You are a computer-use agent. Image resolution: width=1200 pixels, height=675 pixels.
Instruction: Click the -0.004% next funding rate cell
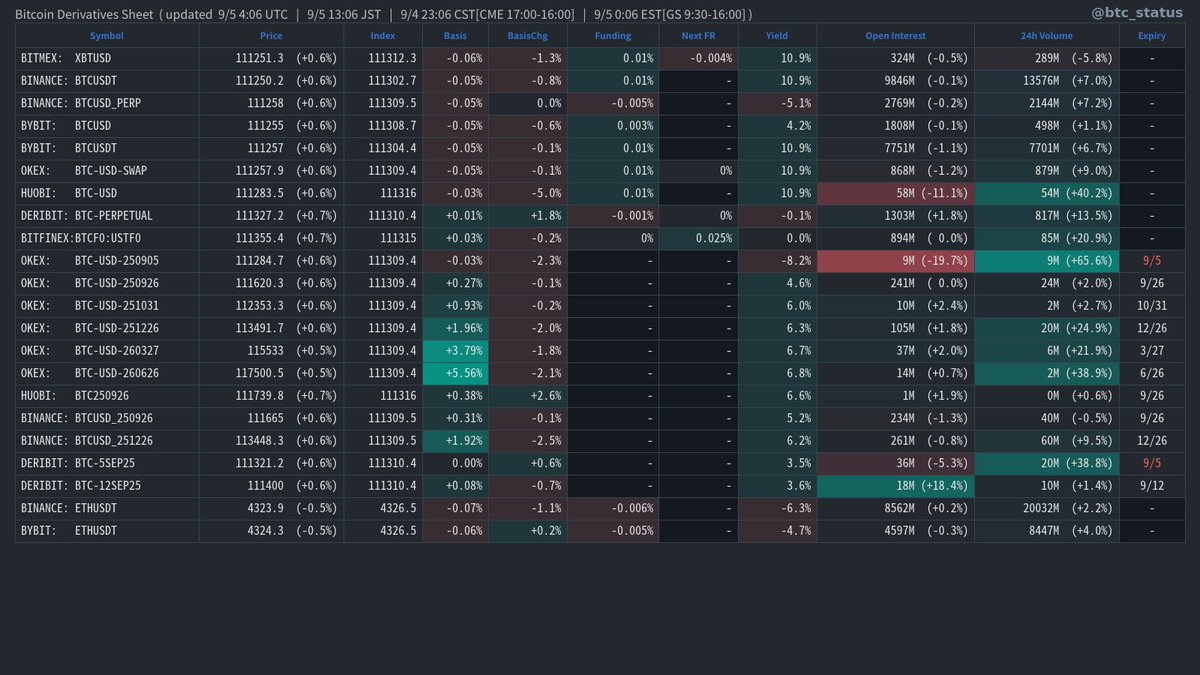tap(698, 59)
